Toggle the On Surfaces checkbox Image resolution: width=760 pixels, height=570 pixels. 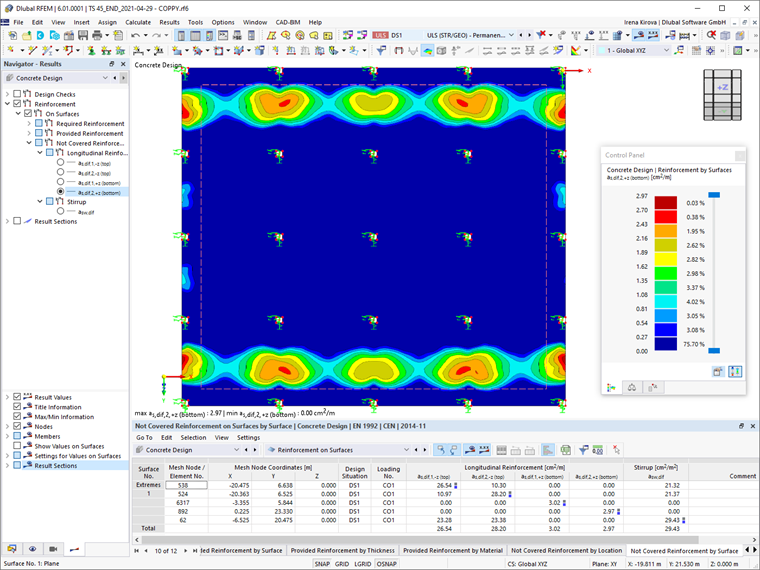point(28,113)
